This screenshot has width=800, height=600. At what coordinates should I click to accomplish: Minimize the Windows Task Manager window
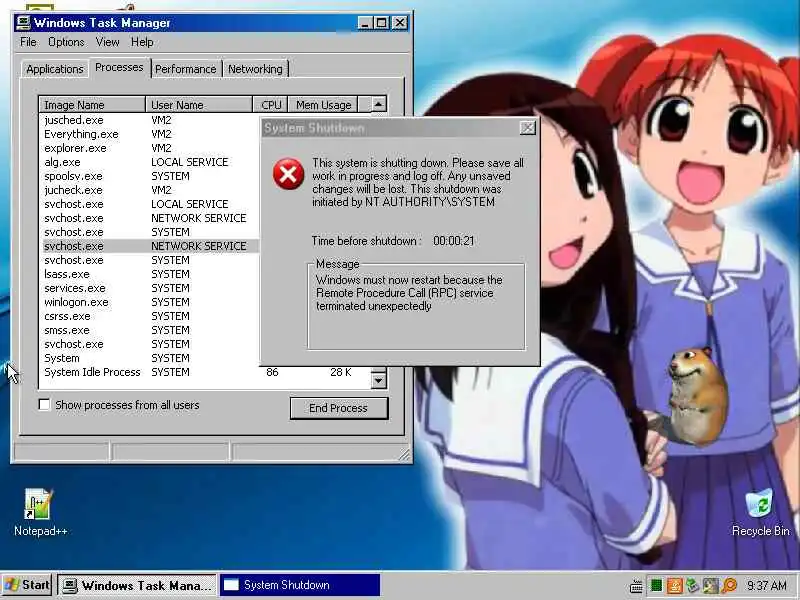(364, 23)
